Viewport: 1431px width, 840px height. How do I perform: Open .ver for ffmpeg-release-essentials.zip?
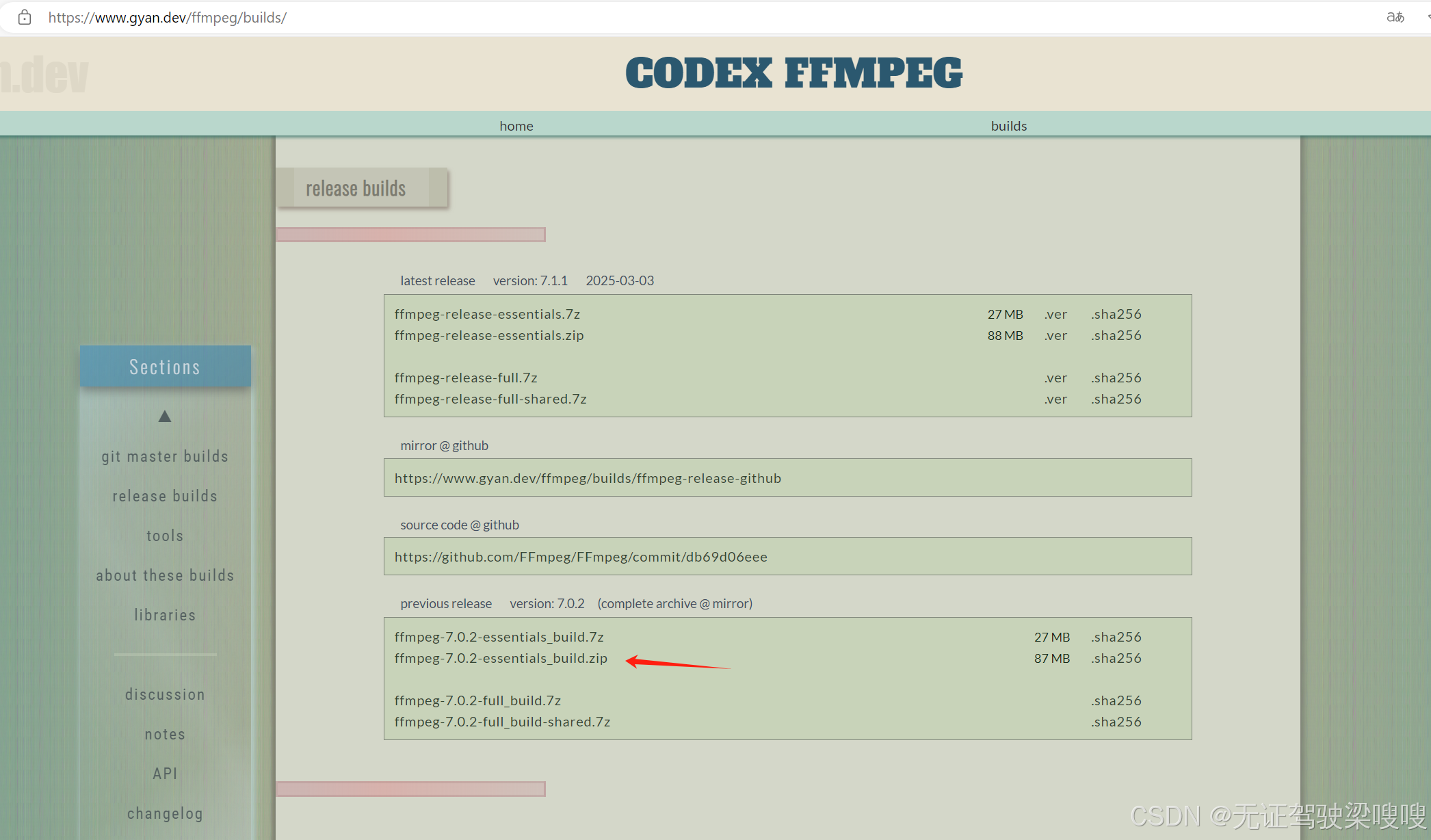click(1055, 335)
